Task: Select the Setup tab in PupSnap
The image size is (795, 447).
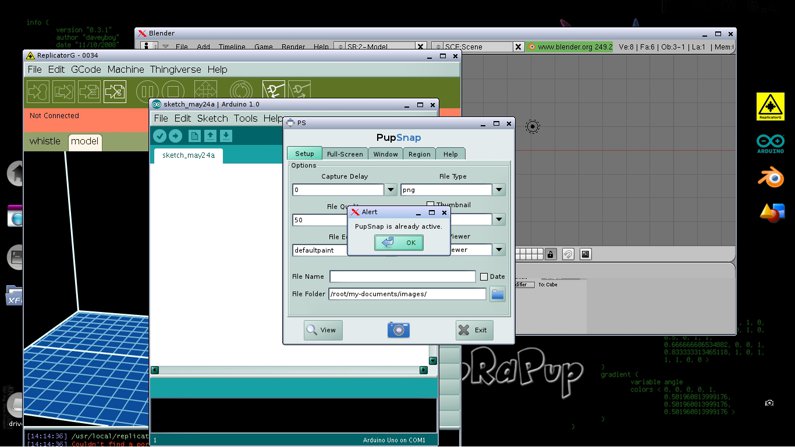Action: (305, 154)
